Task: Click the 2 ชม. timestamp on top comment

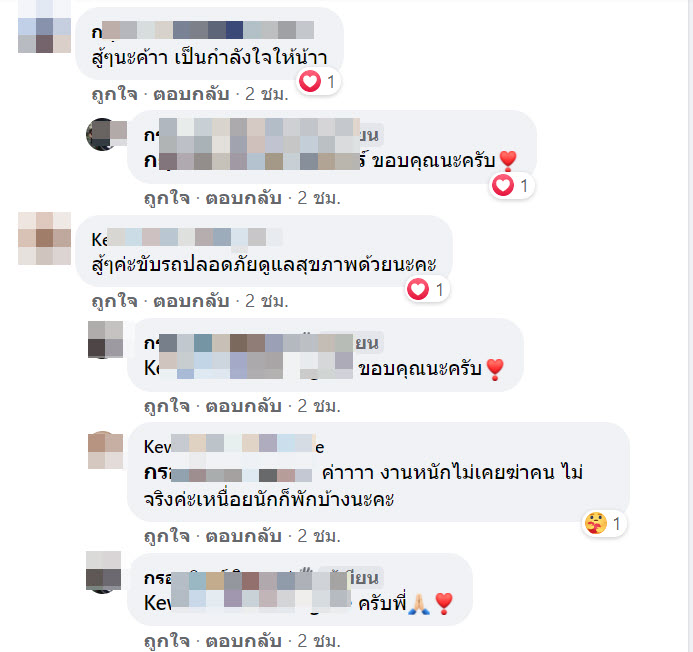Action: pos(267,94)
